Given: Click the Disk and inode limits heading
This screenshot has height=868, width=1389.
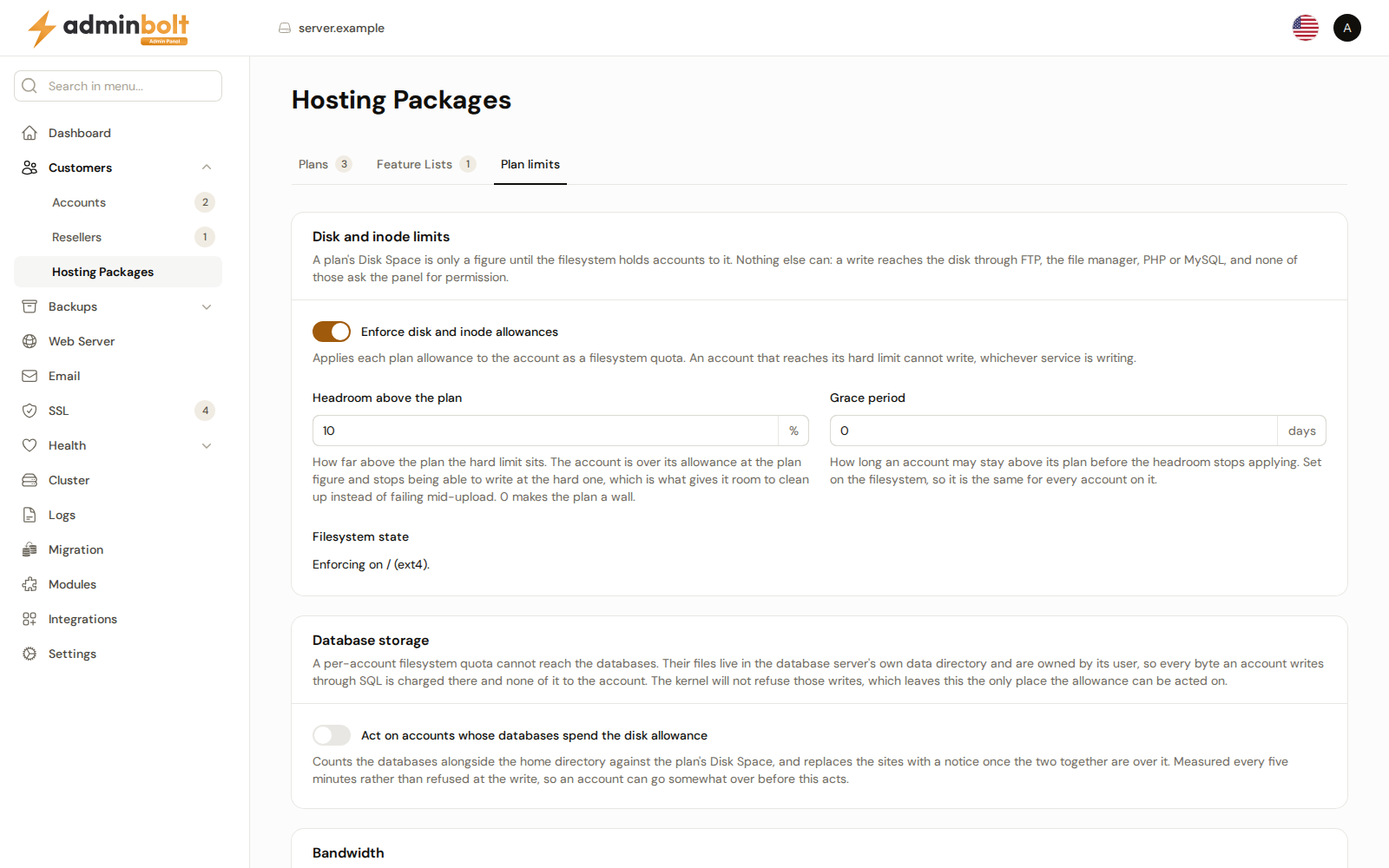Looking at the screenshot, I should pos(381,236).
